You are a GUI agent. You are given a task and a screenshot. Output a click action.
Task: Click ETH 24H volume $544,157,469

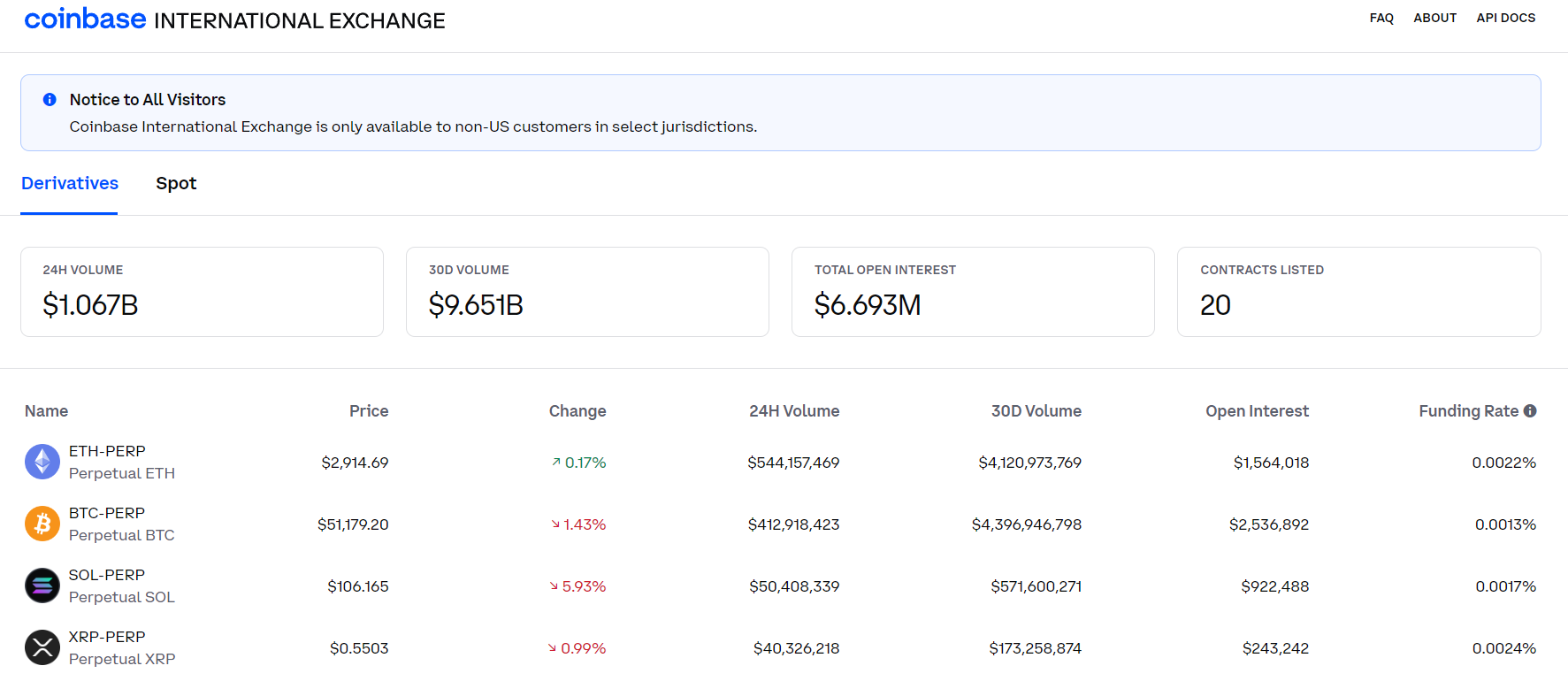click(x=793, y=463)
